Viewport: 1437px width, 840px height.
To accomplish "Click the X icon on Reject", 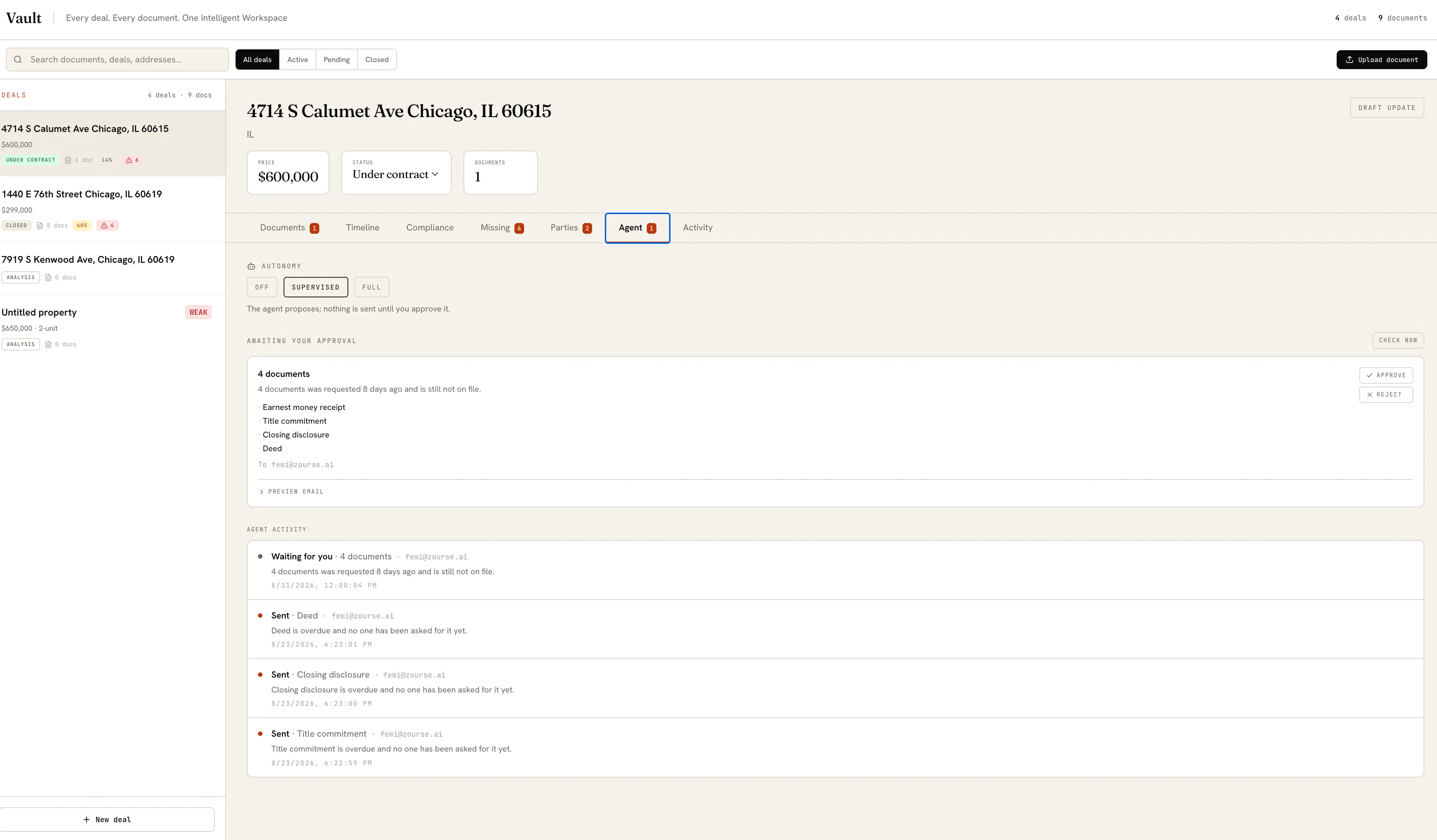I will (1369, 395).
